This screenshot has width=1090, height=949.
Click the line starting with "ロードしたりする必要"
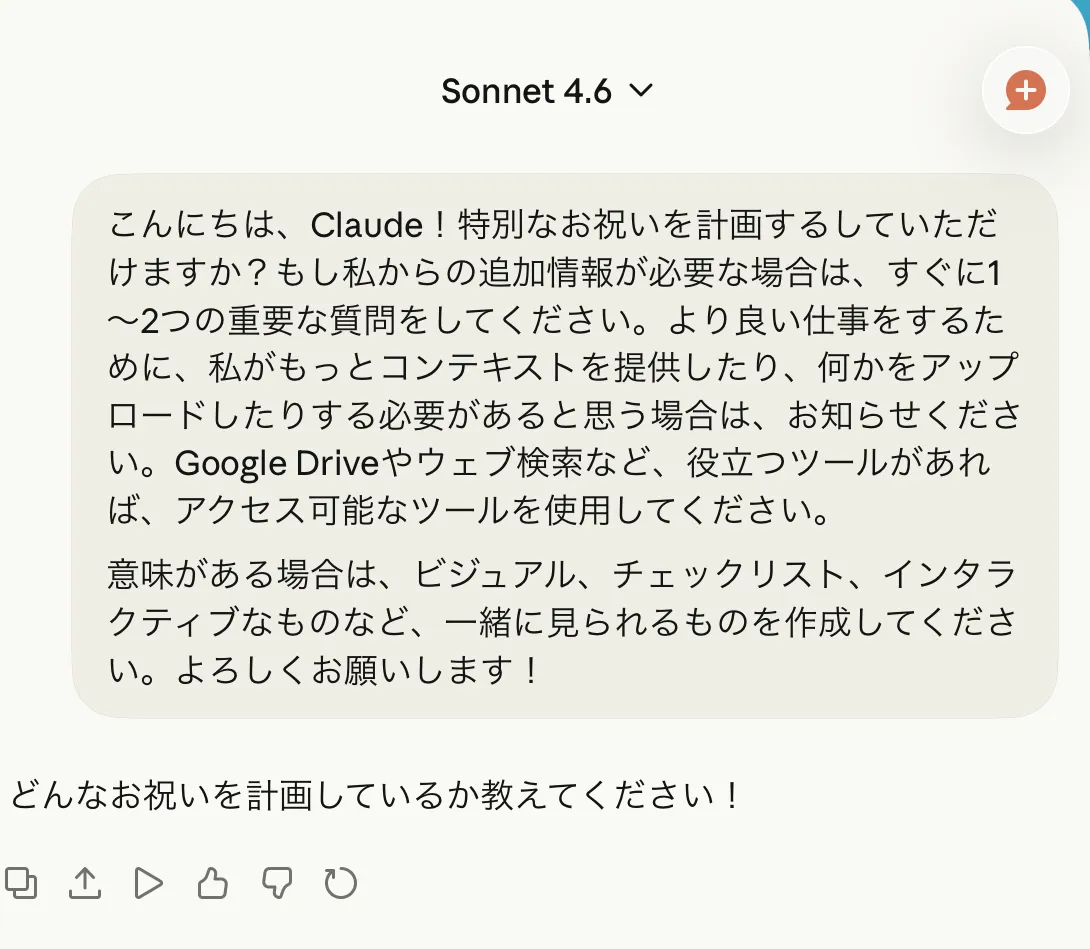coord(560,415)
